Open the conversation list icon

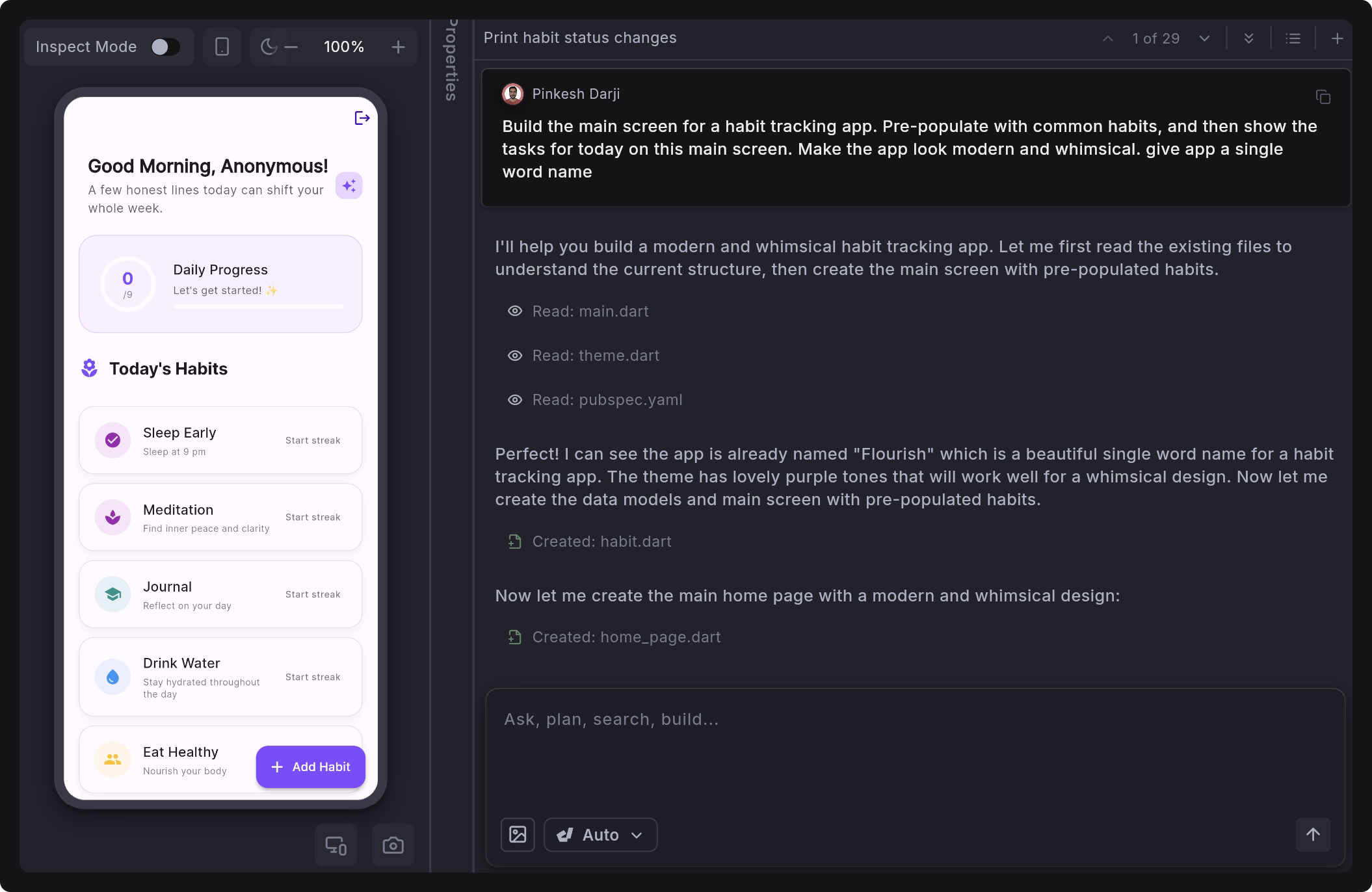coord(1293,39)
